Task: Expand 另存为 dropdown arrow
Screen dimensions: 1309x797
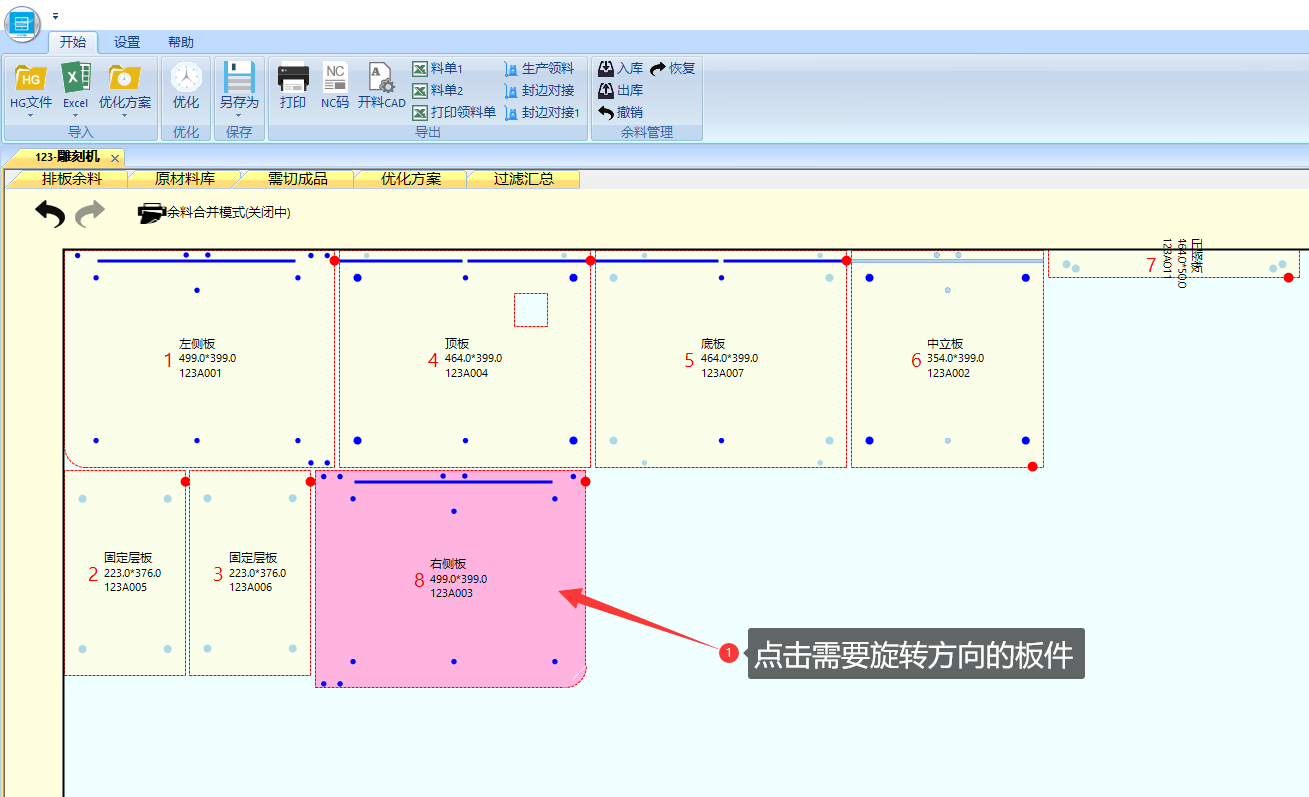Action: [x=239, y=115]
